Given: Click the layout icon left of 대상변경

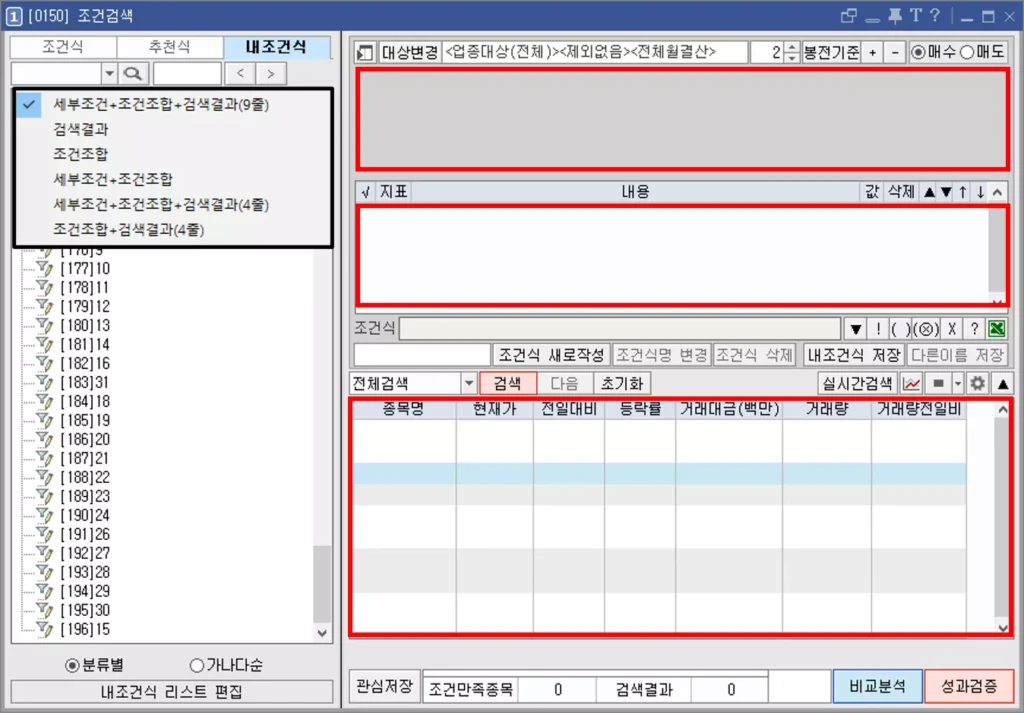Looking at the screenshot, I should click(365, 52).
